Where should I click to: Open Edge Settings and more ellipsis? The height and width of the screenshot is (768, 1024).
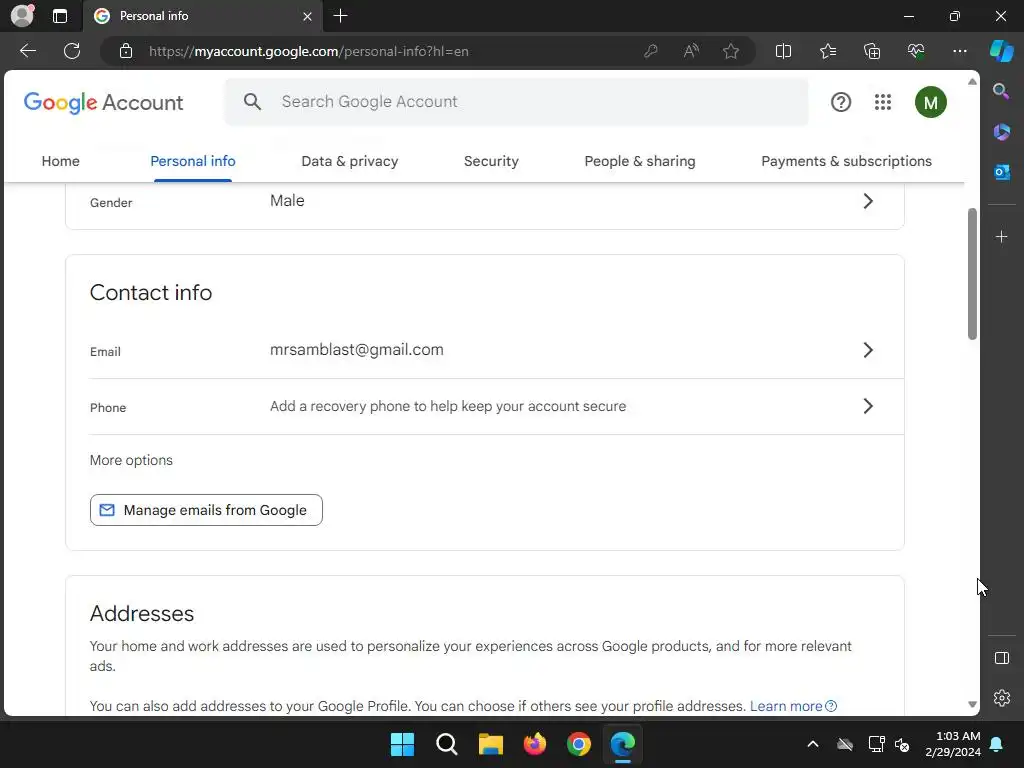click(x=959, y=51)
